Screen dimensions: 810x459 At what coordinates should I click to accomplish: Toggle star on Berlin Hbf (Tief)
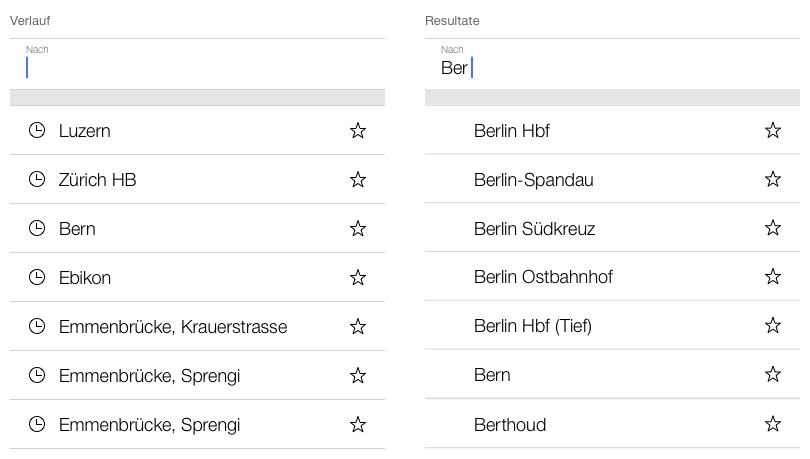[772, 326]
